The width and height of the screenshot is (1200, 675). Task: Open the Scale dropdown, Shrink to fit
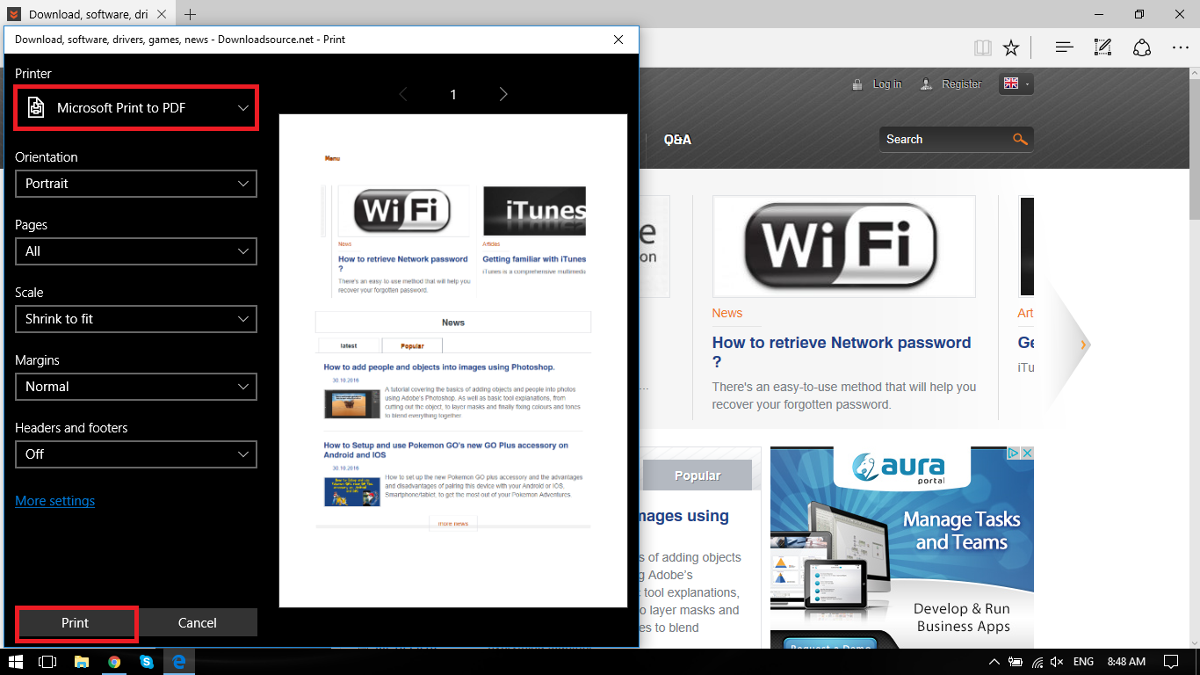click(136, 319)
